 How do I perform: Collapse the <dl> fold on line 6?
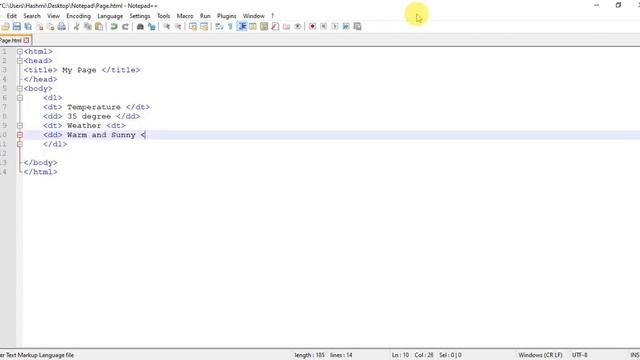point(20,98)
